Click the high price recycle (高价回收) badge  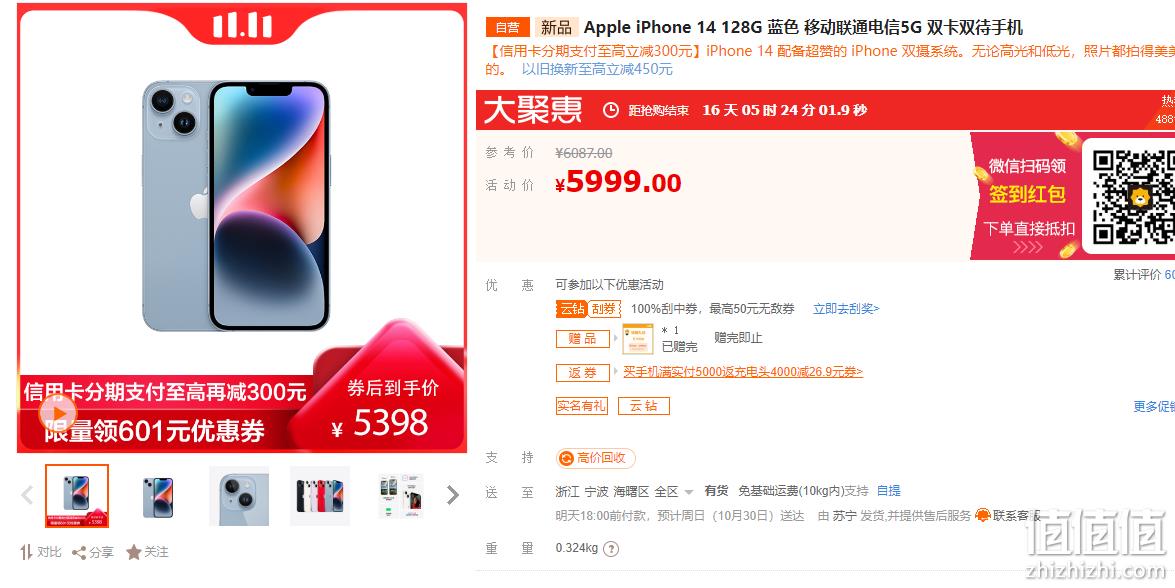(x=596, y=458)
